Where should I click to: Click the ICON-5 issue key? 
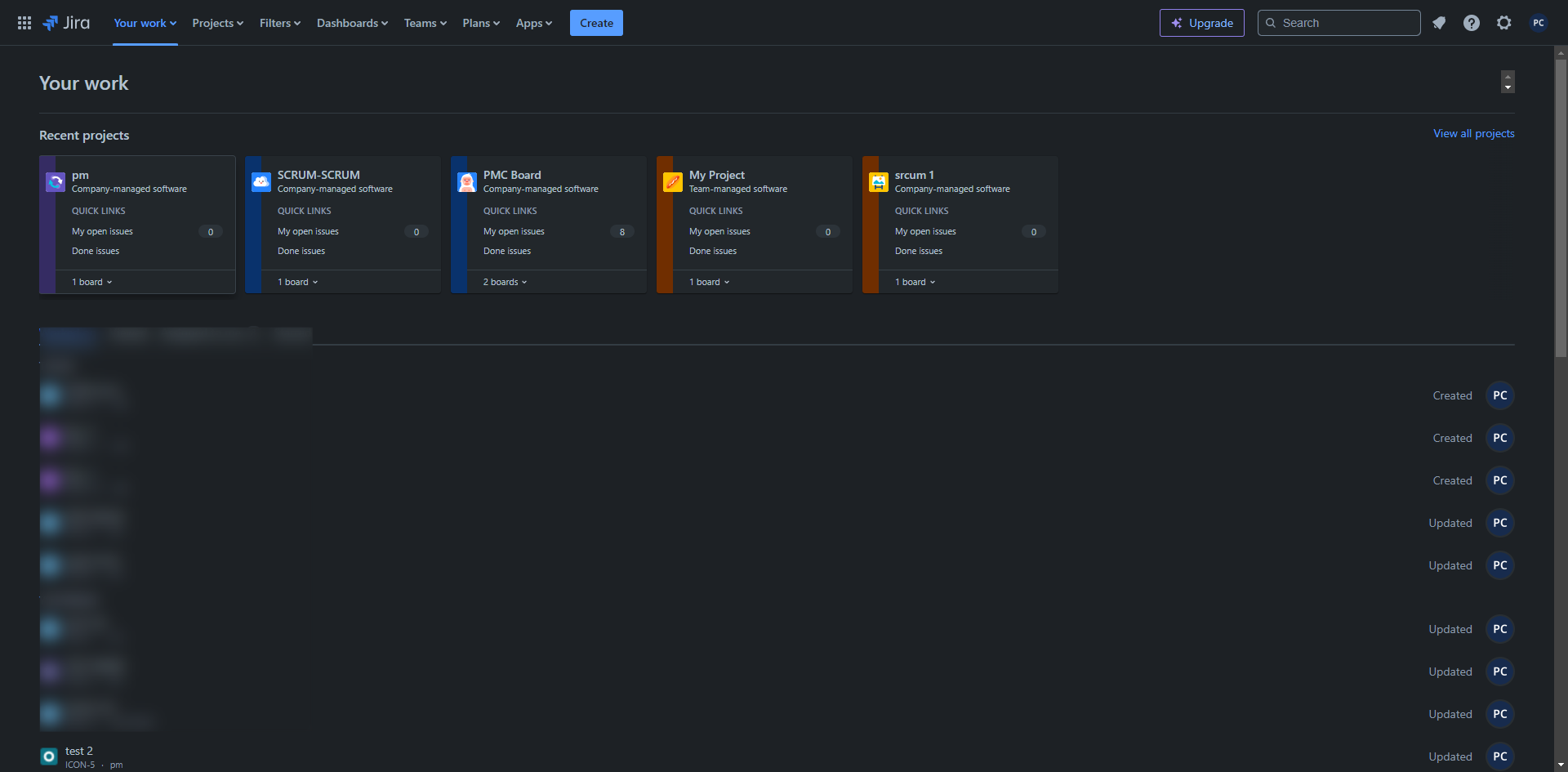coord(80,765)
